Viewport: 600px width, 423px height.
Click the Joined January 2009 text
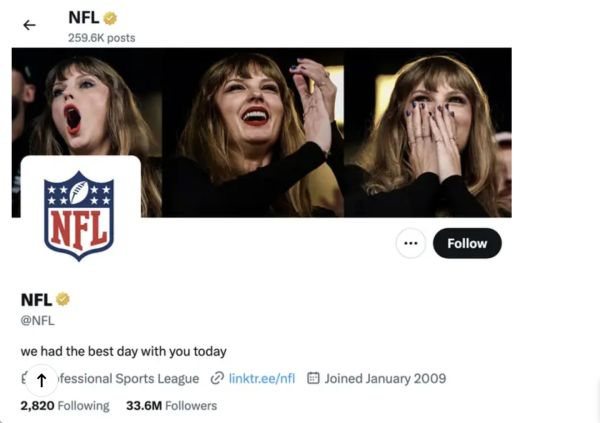pyautogui.click(x=385, y=379)
